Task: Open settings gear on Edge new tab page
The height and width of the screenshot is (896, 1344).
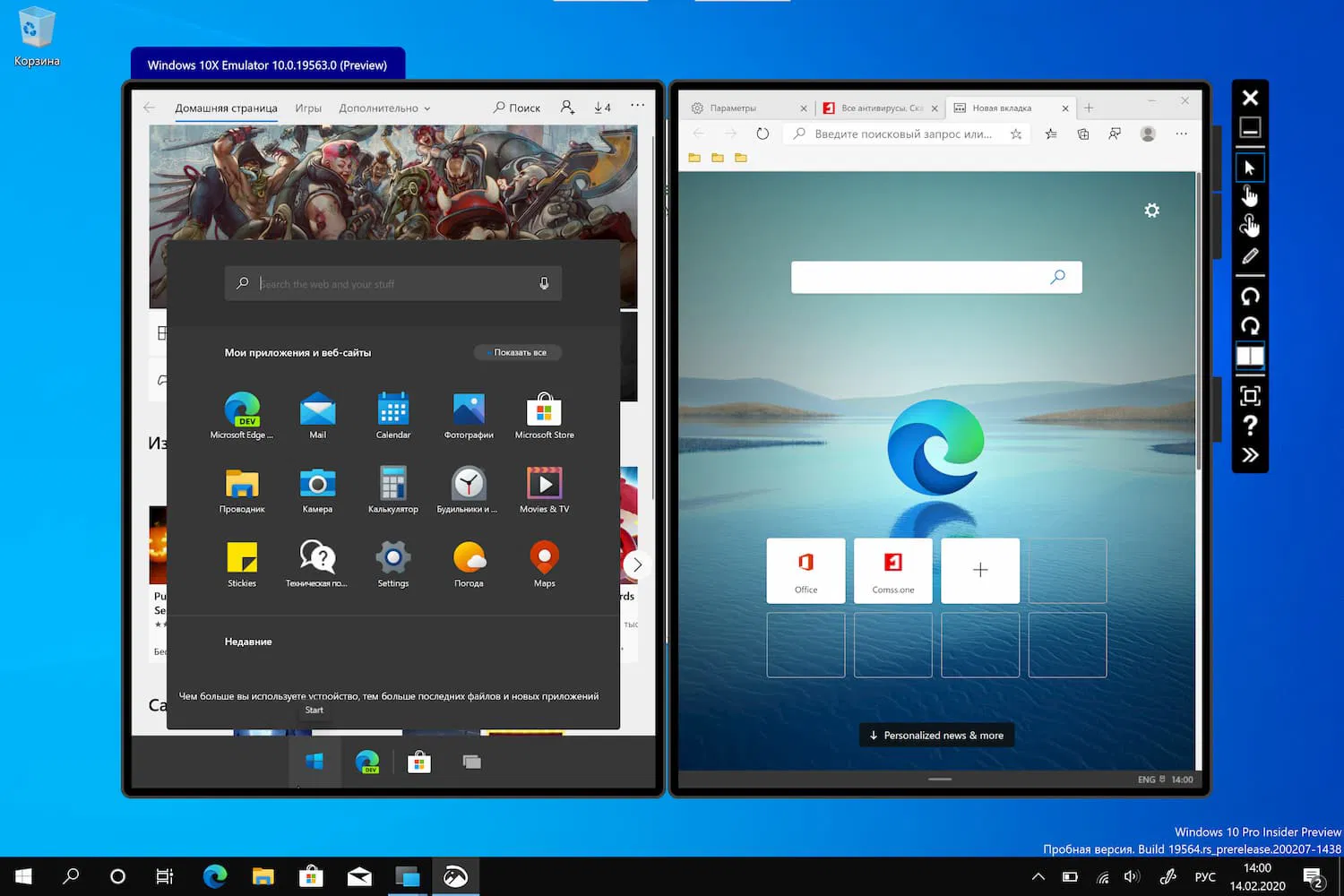Action: 1151,211
